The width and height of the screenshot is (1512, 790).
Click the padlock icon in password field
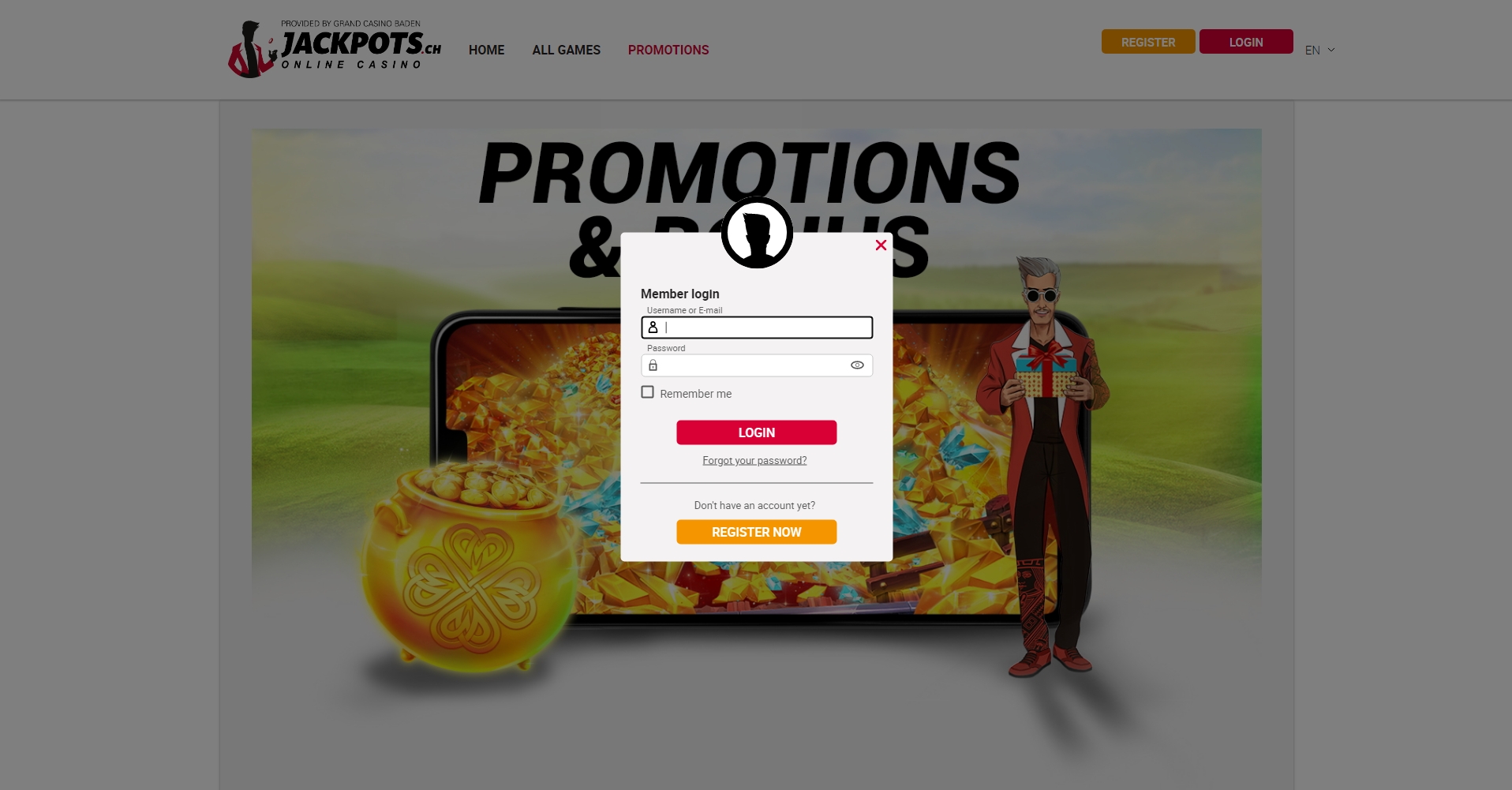(x=653, y=365)
